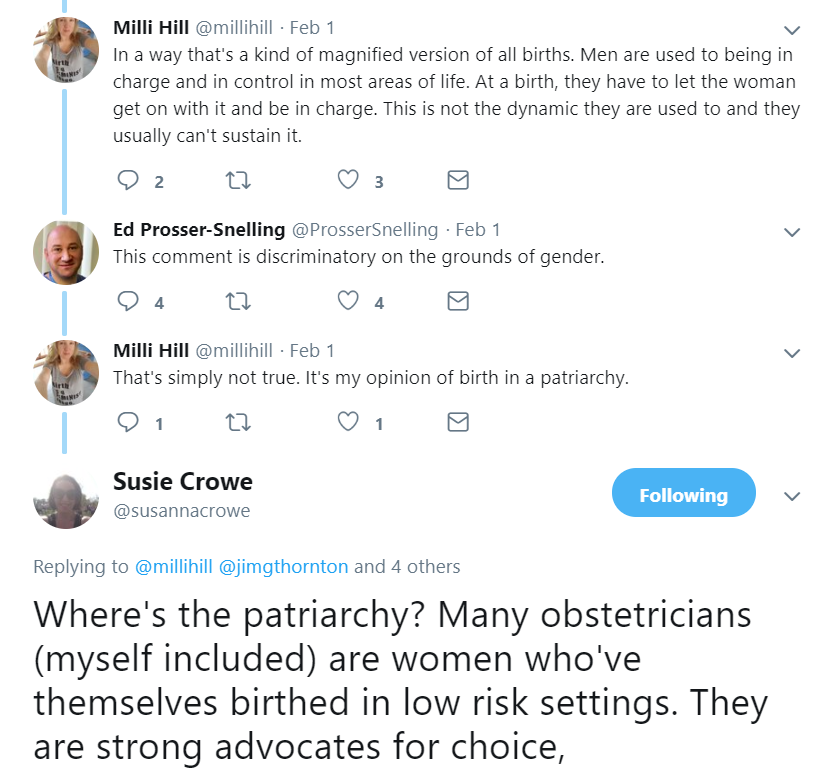
Task: Expand options caret on Ed Prosser-Snelling's tweet
Action: click(792, 232)
